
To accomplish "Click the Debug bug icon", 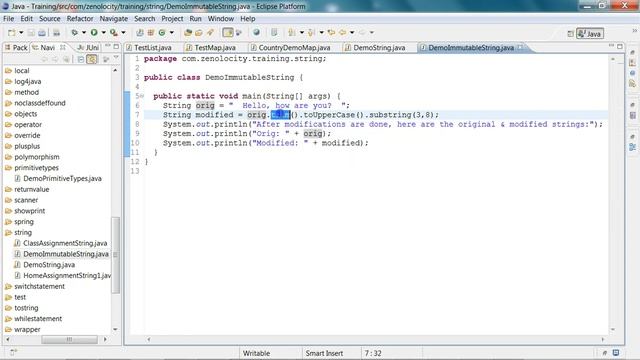I will [x=74, y=33].
